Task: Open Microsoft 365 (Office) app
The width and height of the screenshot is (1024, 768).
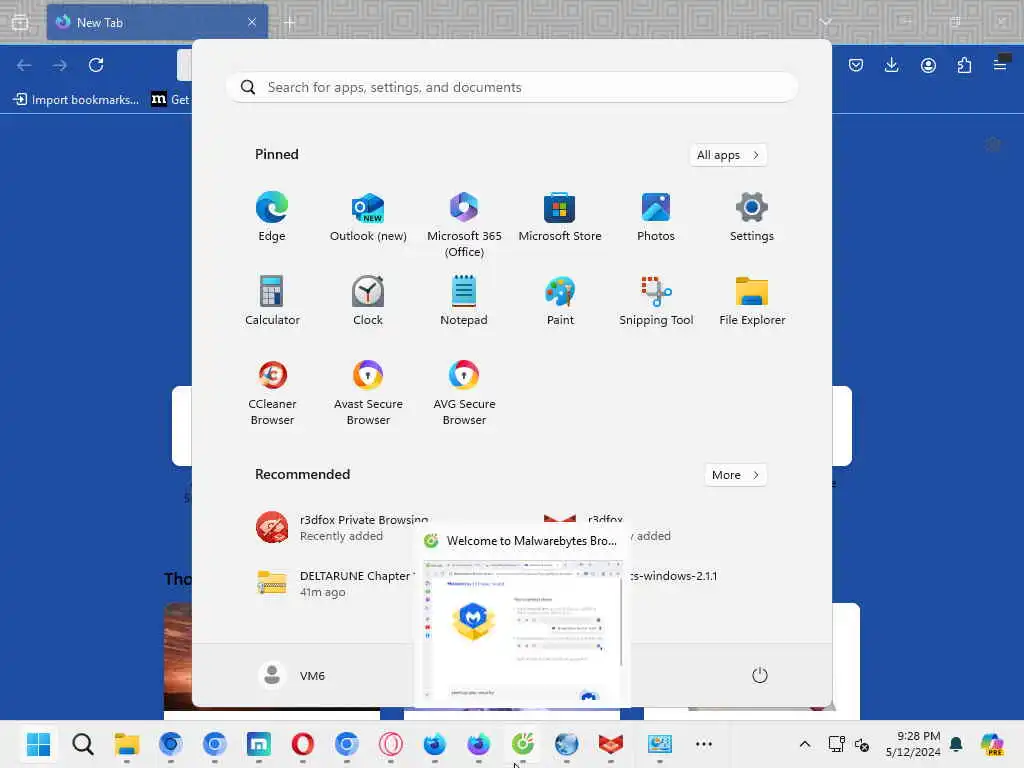Action: coord(464,225)
